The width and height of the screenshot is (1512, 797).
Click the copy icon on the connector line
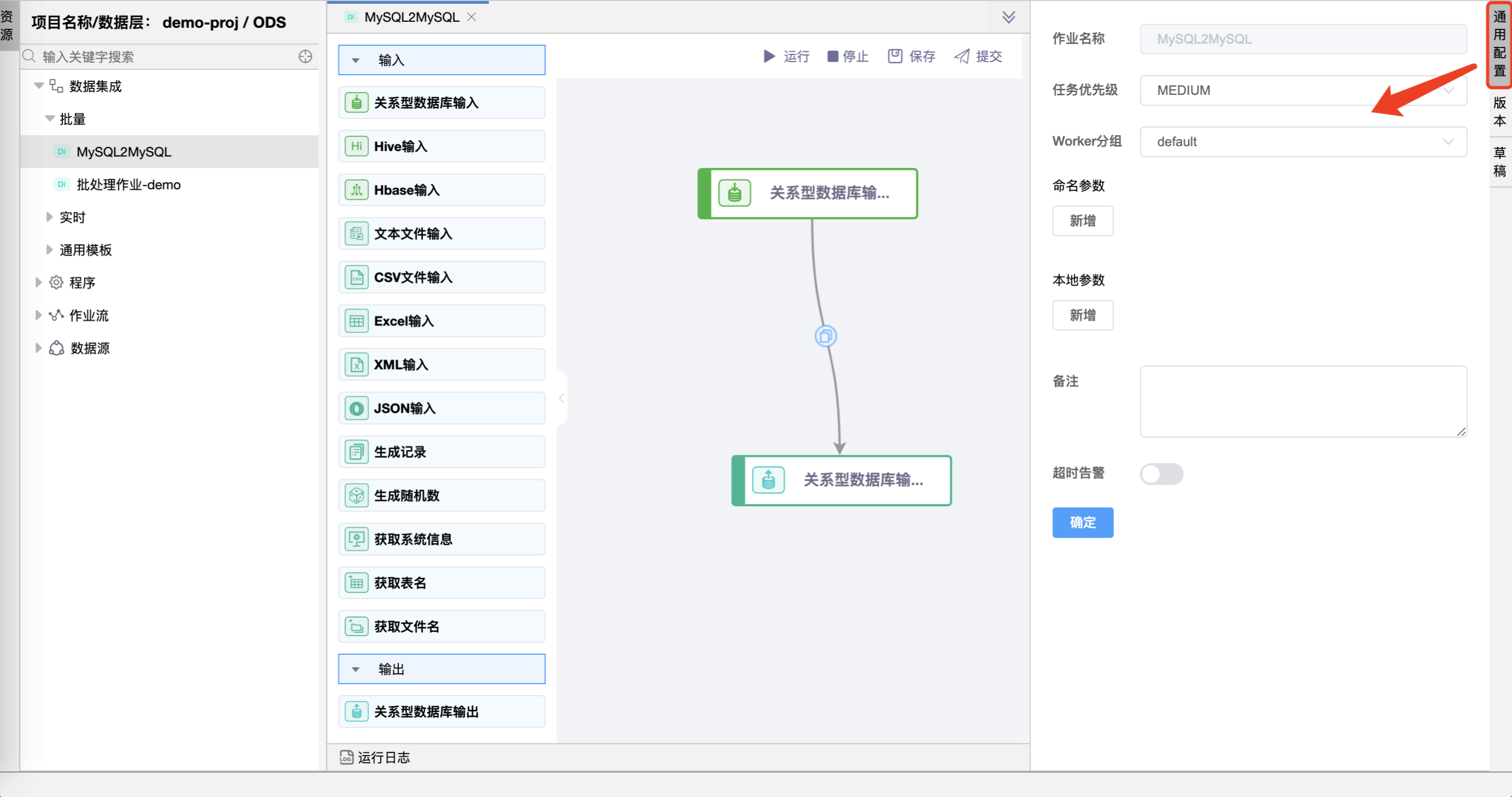825,336
